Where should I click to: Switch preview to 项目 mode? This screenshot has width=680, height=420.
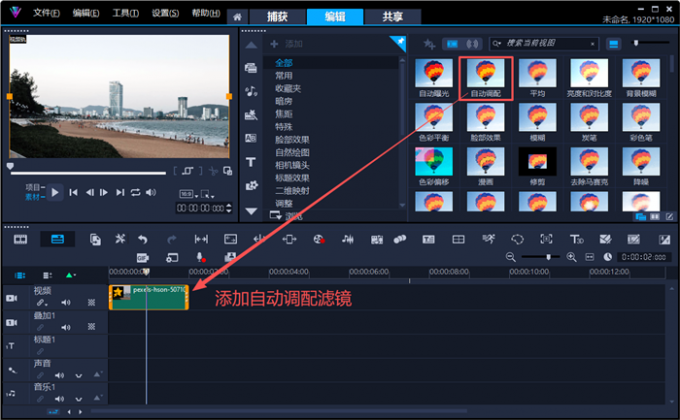(x=33, y=187)
